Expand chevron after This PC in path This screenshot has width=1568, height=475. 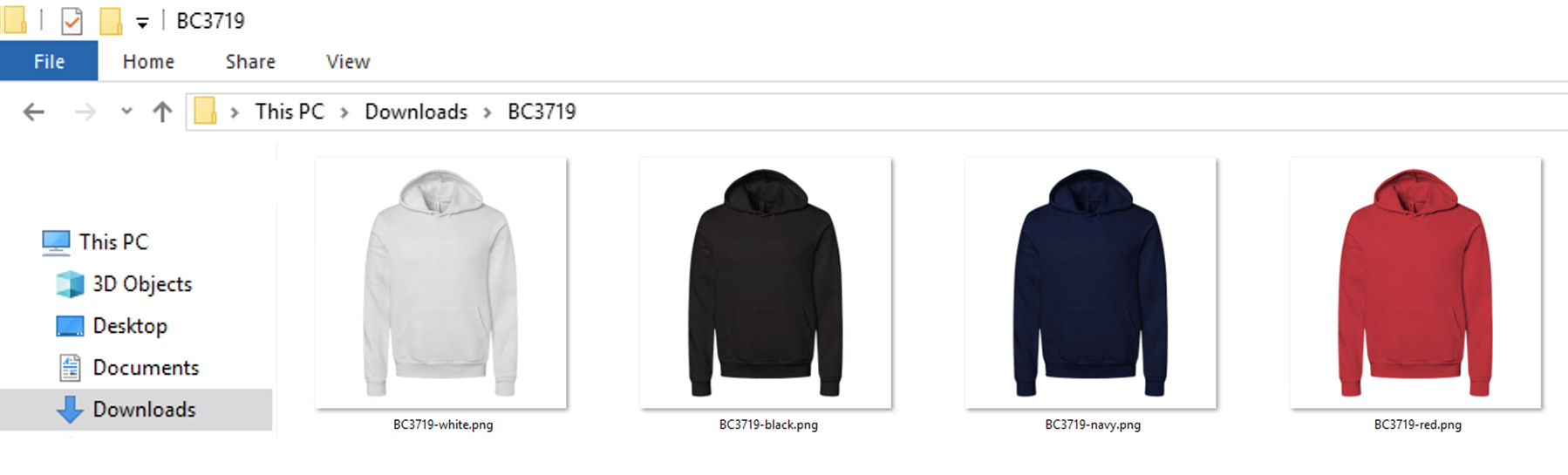[x=344, y=112]
